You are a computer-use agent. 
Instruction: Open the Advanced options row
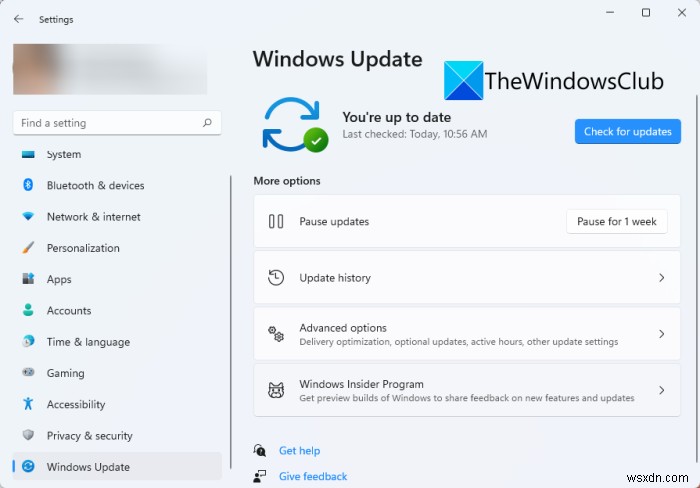tap(467, 334)
